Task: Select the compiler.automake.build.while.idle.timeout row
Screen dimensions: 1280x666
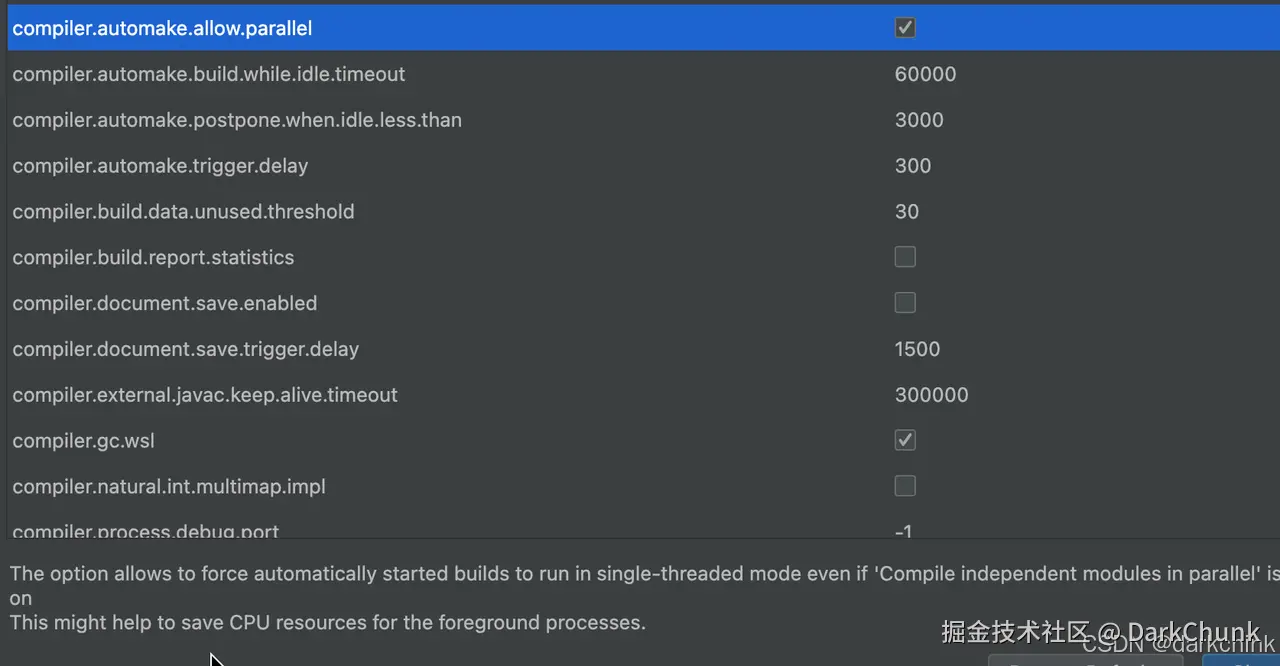Action: (208, 74)
